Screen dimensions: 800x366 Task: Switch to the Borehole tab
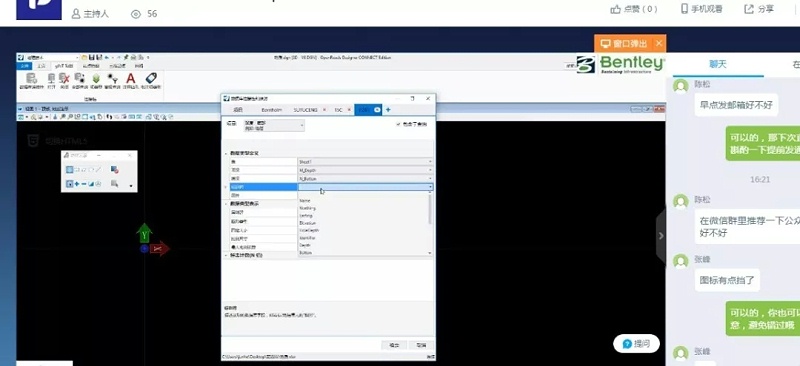click(271, 110)
